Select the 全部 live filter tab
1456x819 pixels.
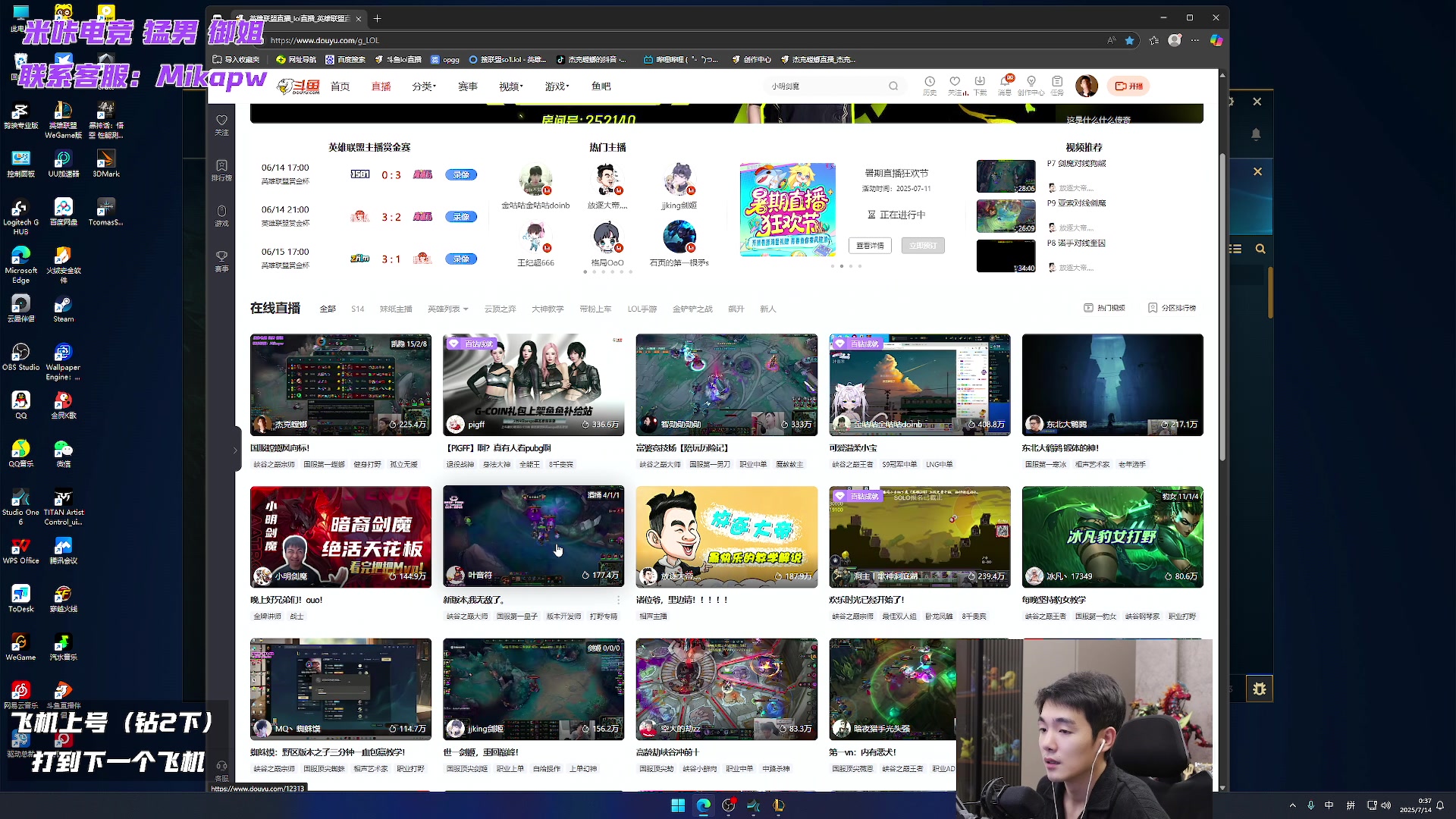(328, 309)
